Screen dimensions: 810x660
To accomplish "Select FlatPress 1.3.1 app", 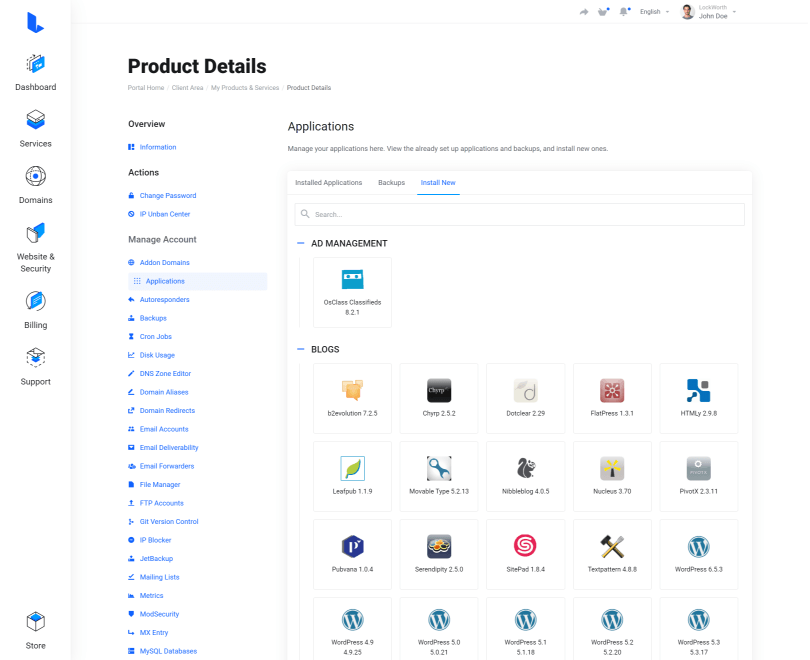I will (612, 398).
